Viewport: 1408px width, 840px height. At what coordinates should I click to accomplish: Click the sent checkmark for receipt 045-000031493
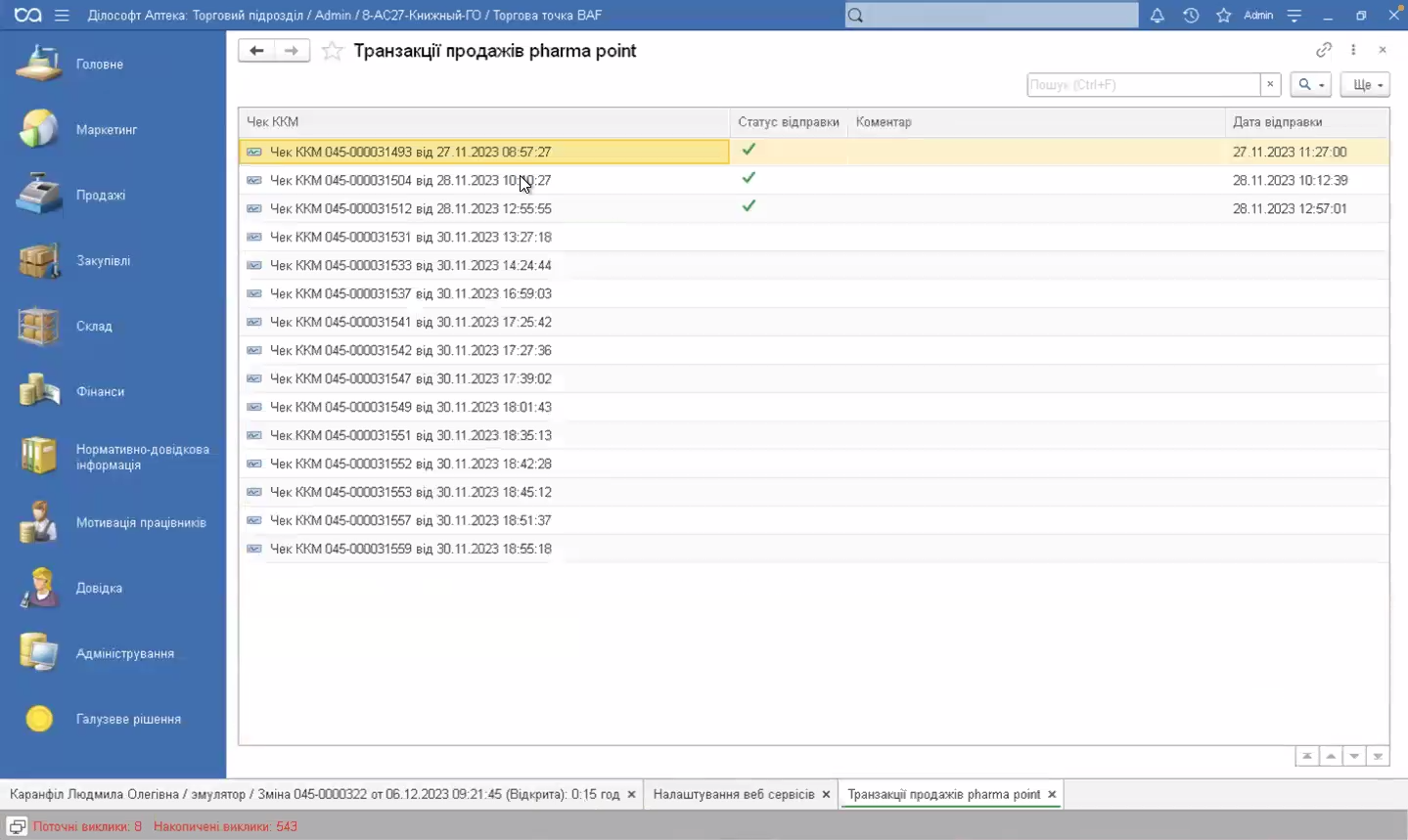[x=749, y=150]
